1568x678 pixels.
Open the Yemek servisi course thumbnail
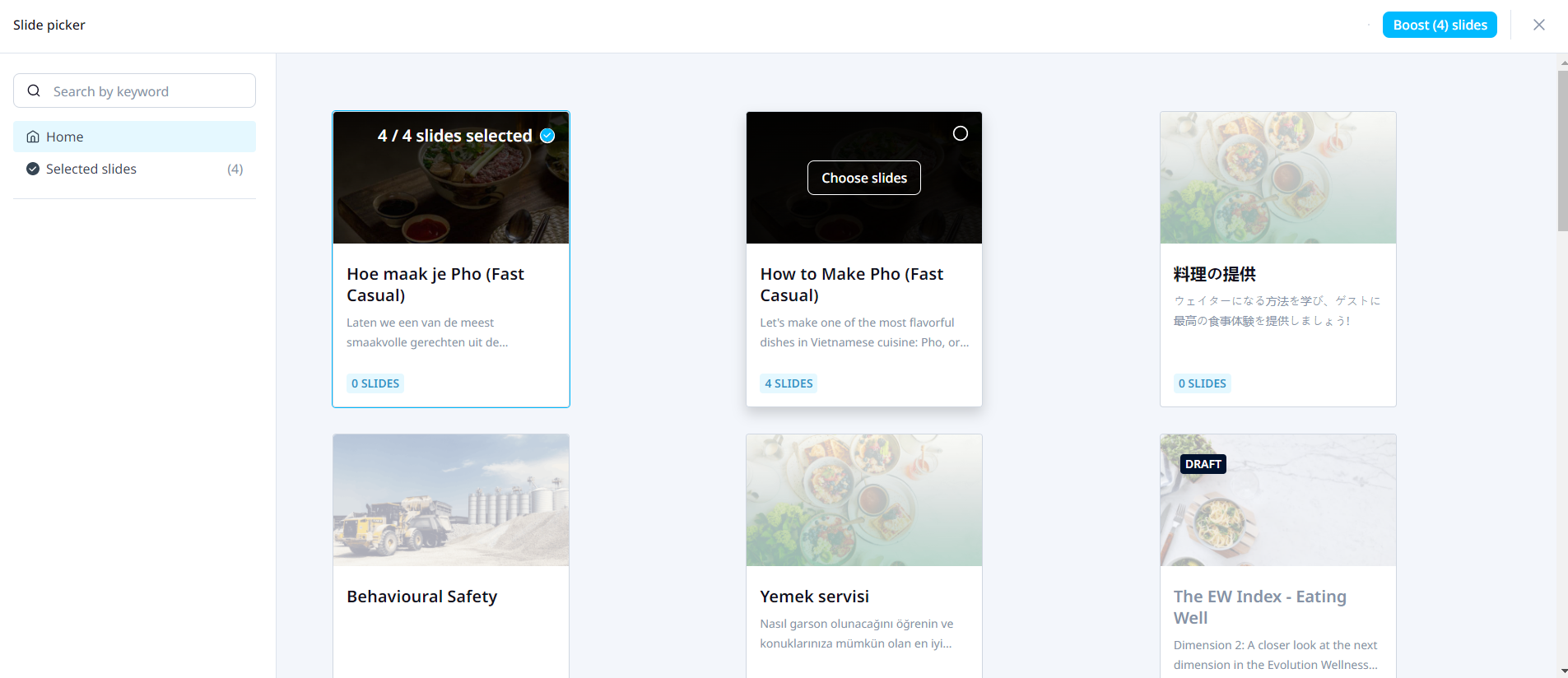tap(864, 500)
